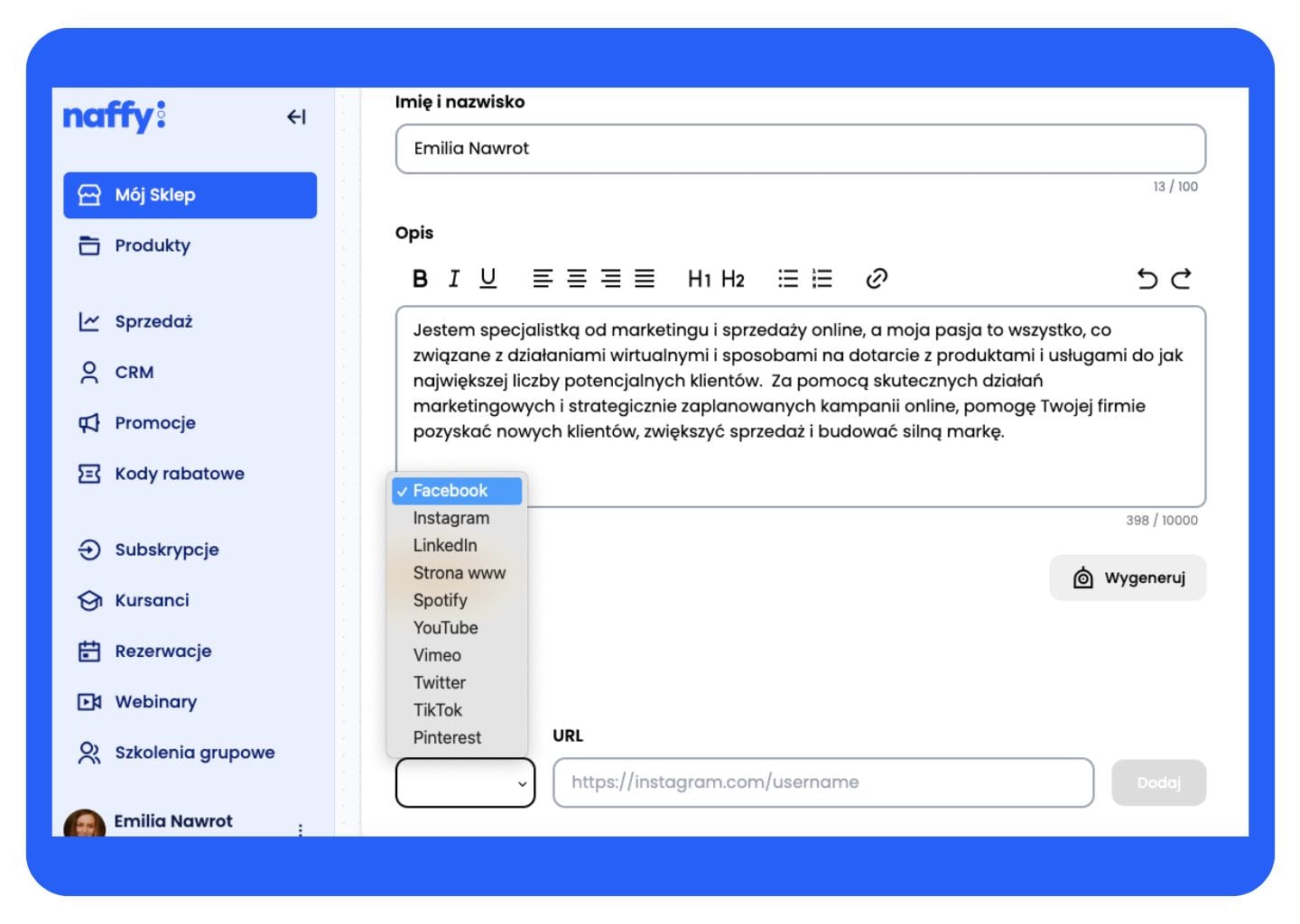The height and width of the screenshot is (924, 1300).
Task: Justify description text
Action: (645, 279)
